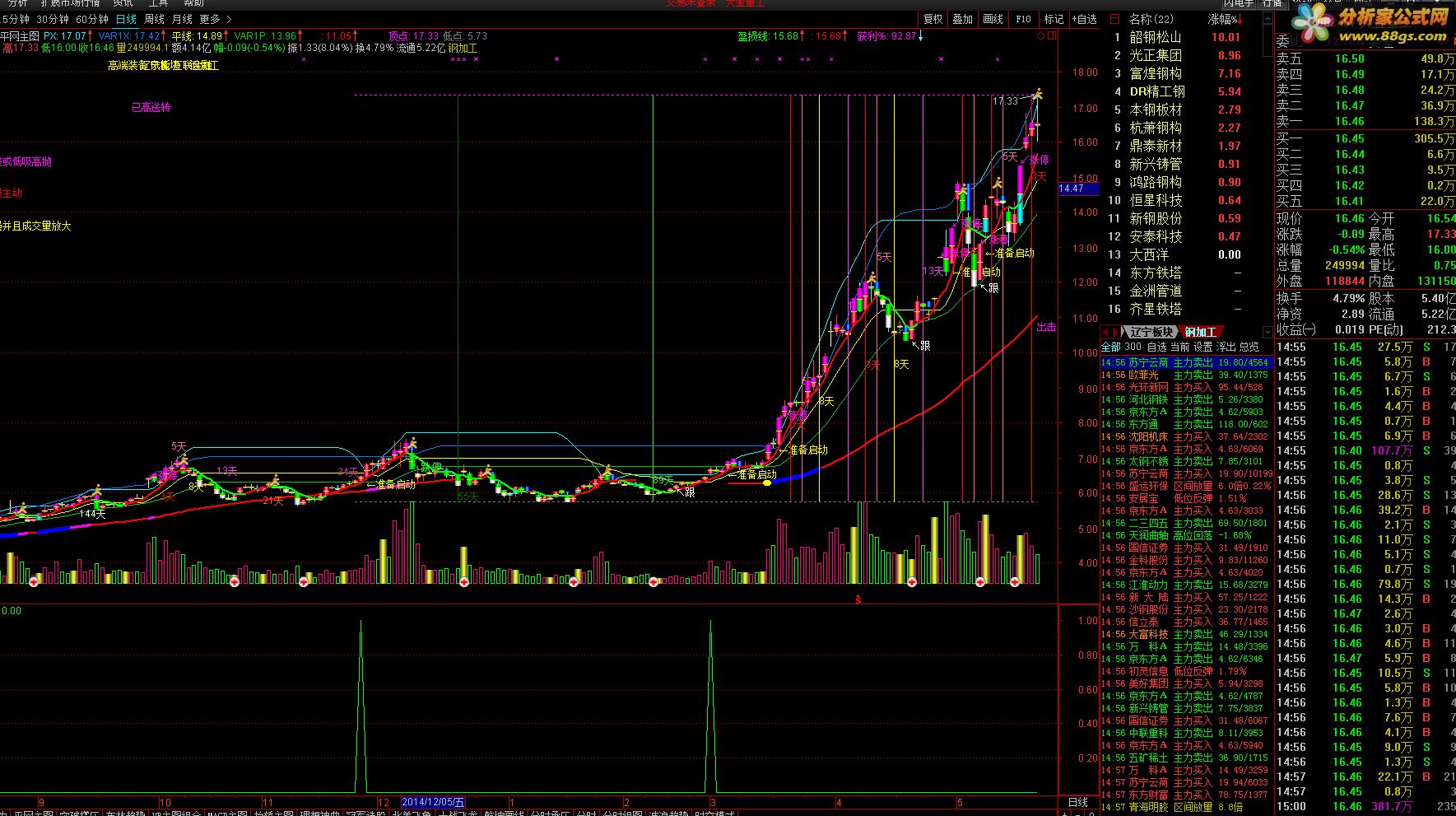This screenshot has height=816, width=1456.
Task: Open the 扩展市场行情 menu
Action: pos(70,3)
